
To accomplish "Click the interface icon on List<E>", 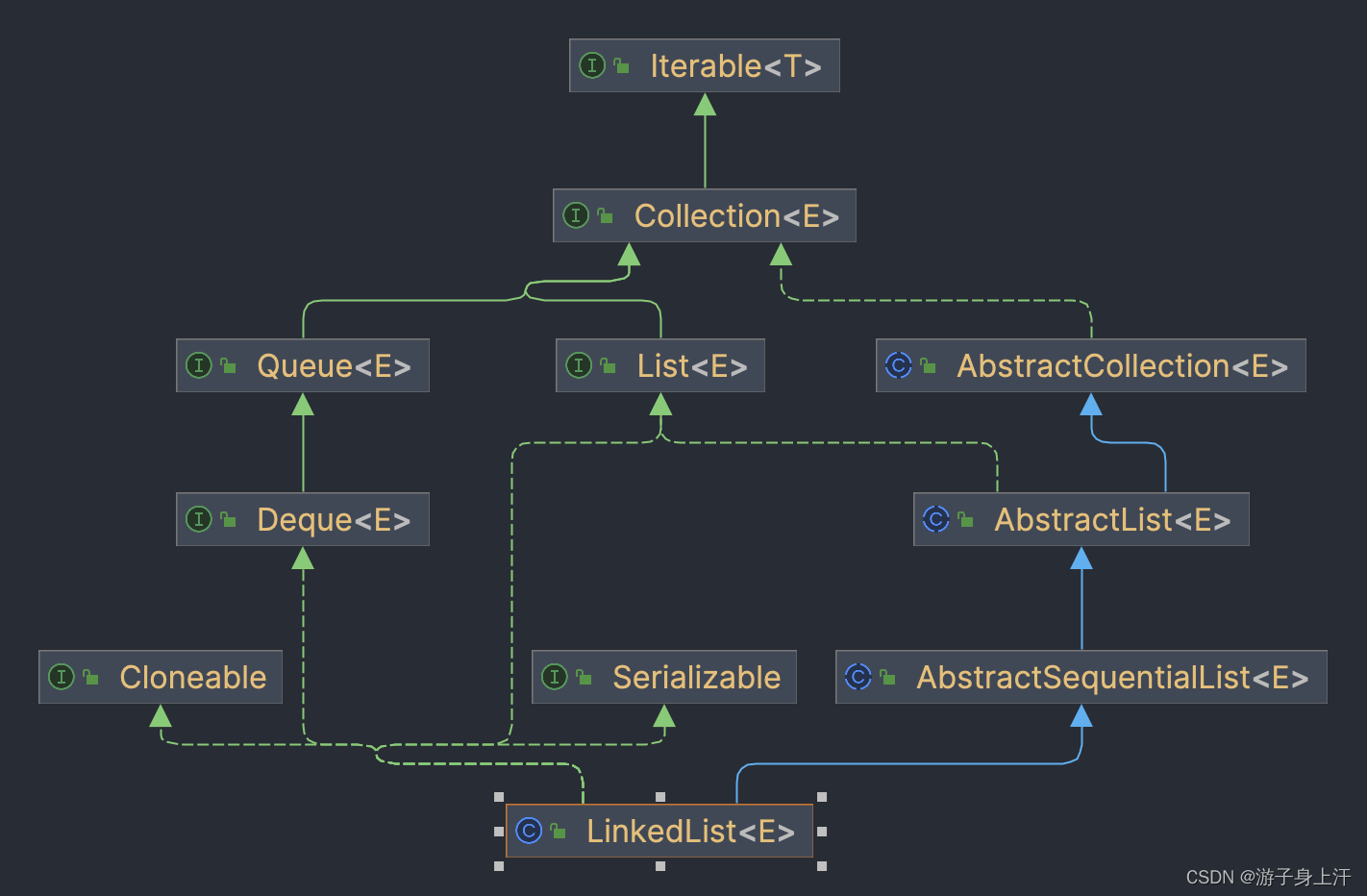I will (579, 365).
